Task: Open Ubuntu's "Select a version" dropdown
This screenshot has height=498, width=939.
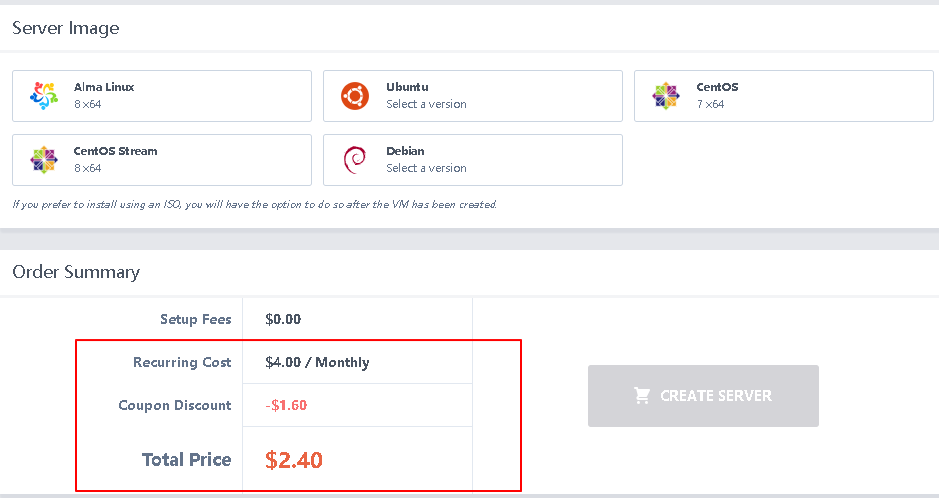Action: tap(426, 104)
